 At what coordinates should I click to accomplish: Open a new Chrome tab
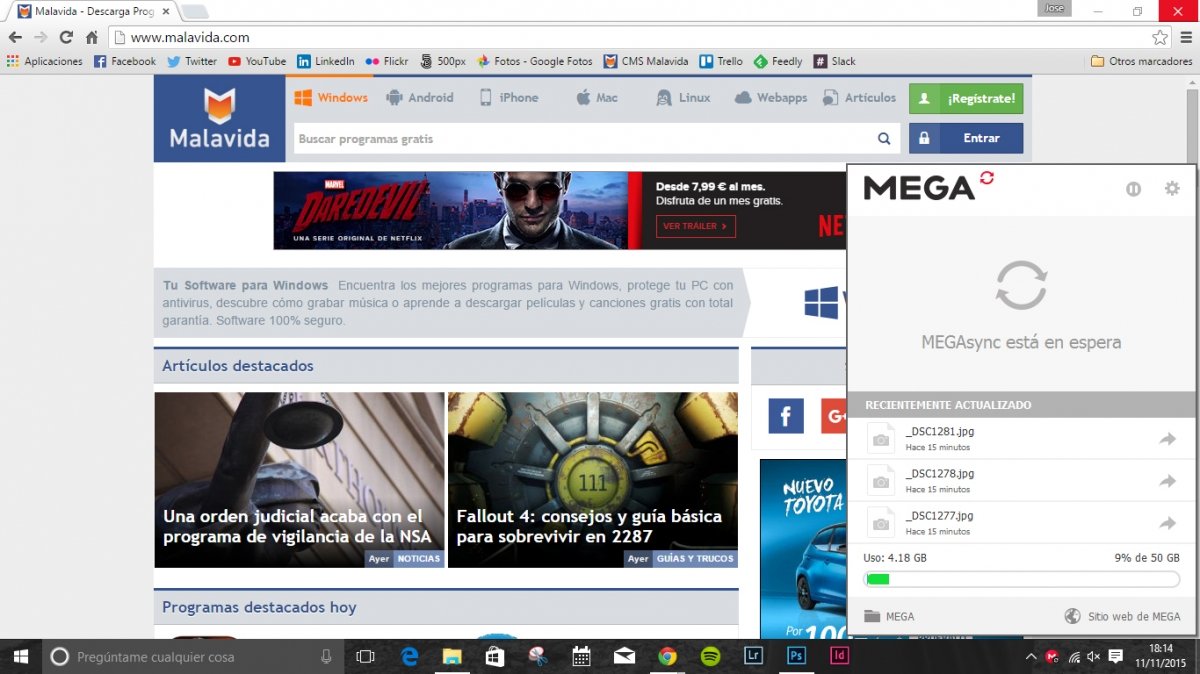click(194, 11)
